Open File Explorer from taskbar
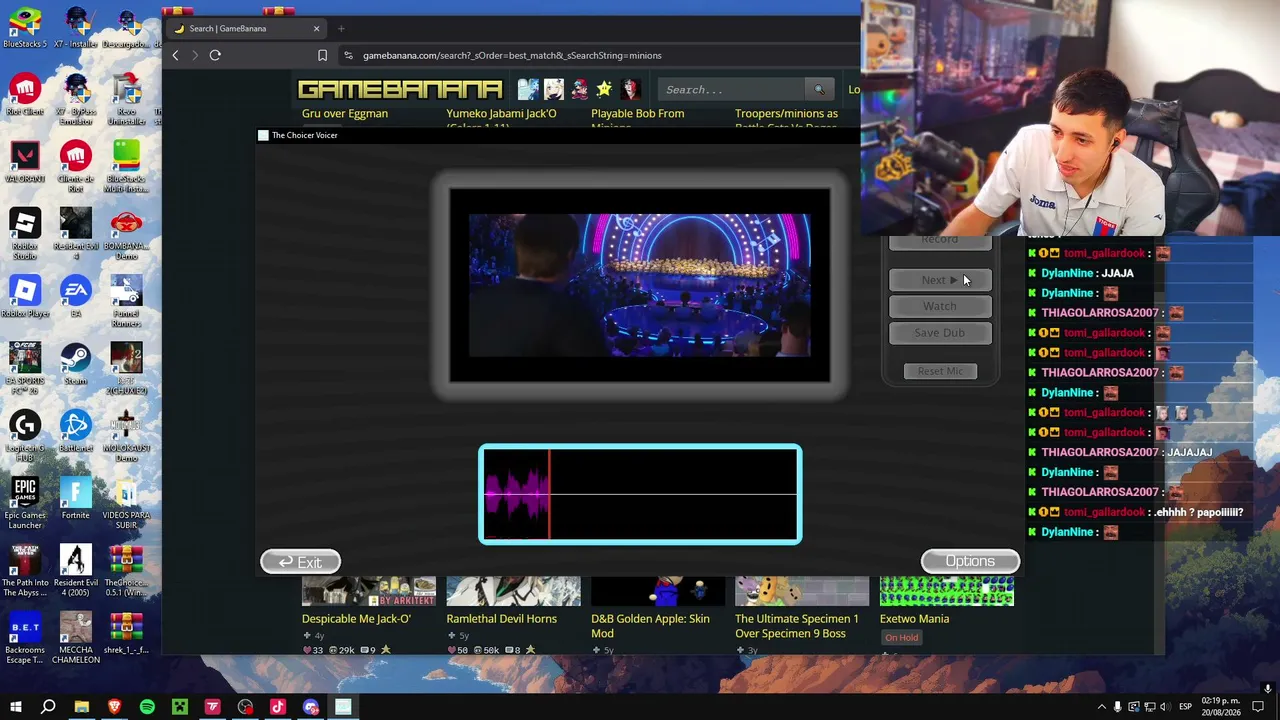The image size is (1280, 720). tap(81, 707)
